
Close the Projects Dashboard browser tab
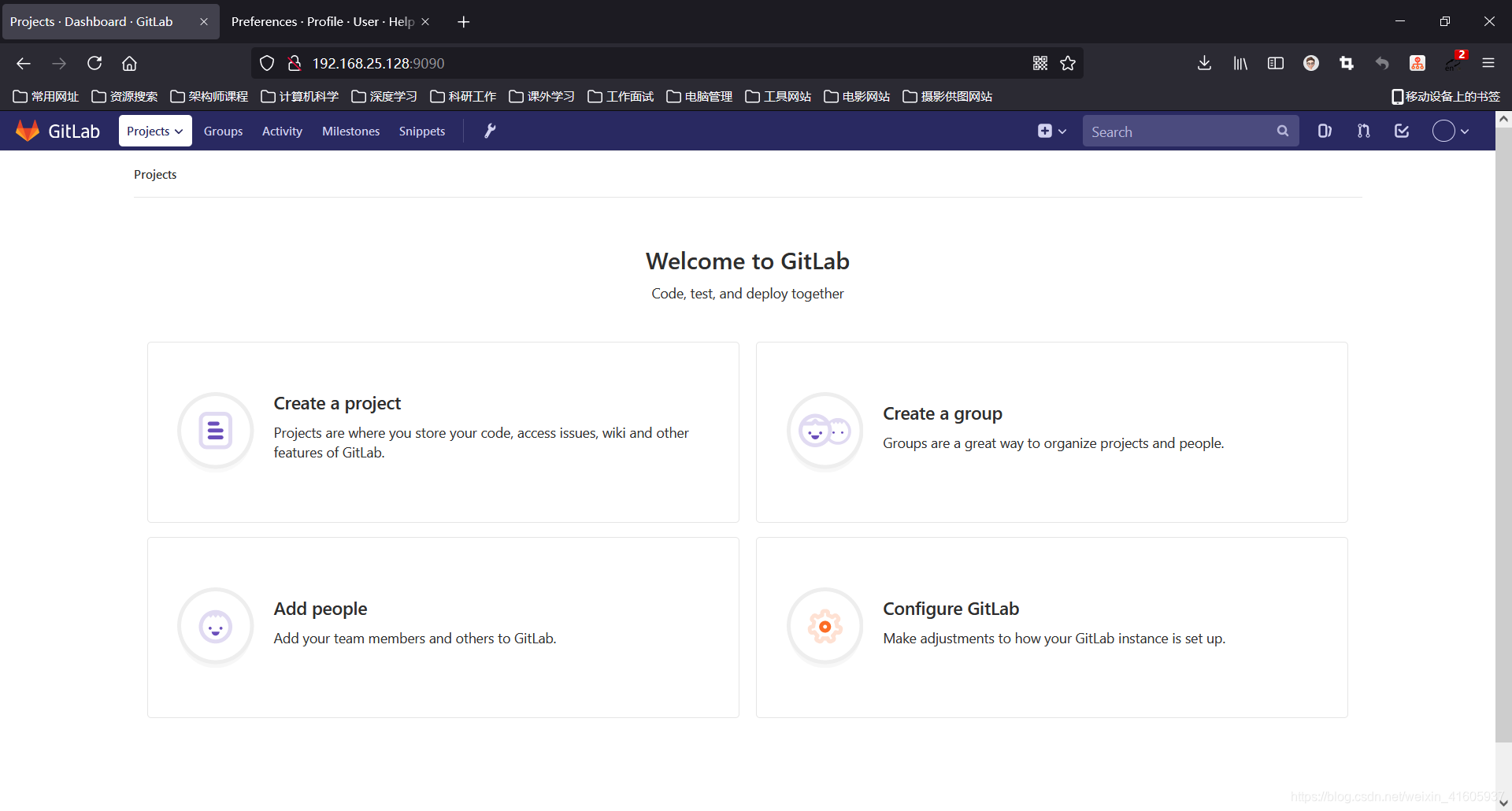204,21
